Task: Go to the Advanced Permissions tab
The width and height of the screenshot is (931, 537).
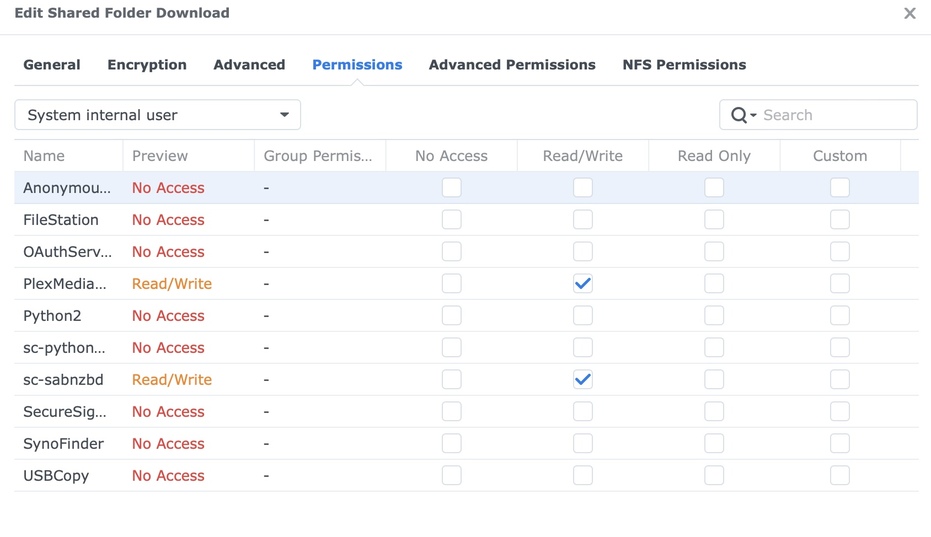Action: pyautogui.click(x=512, y=65)
